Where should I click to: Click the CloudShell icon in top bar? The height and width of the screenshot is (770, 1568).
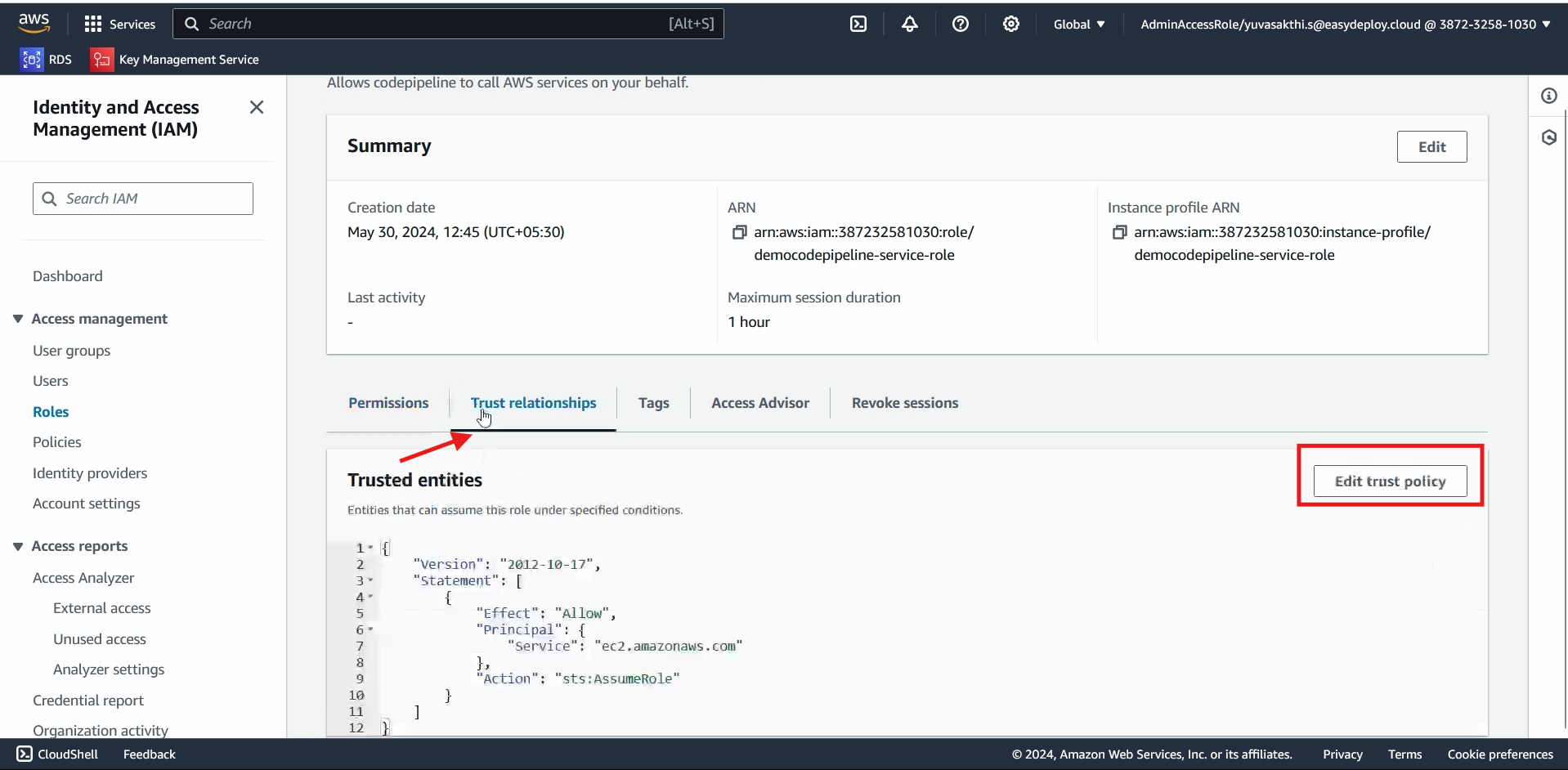858,24
